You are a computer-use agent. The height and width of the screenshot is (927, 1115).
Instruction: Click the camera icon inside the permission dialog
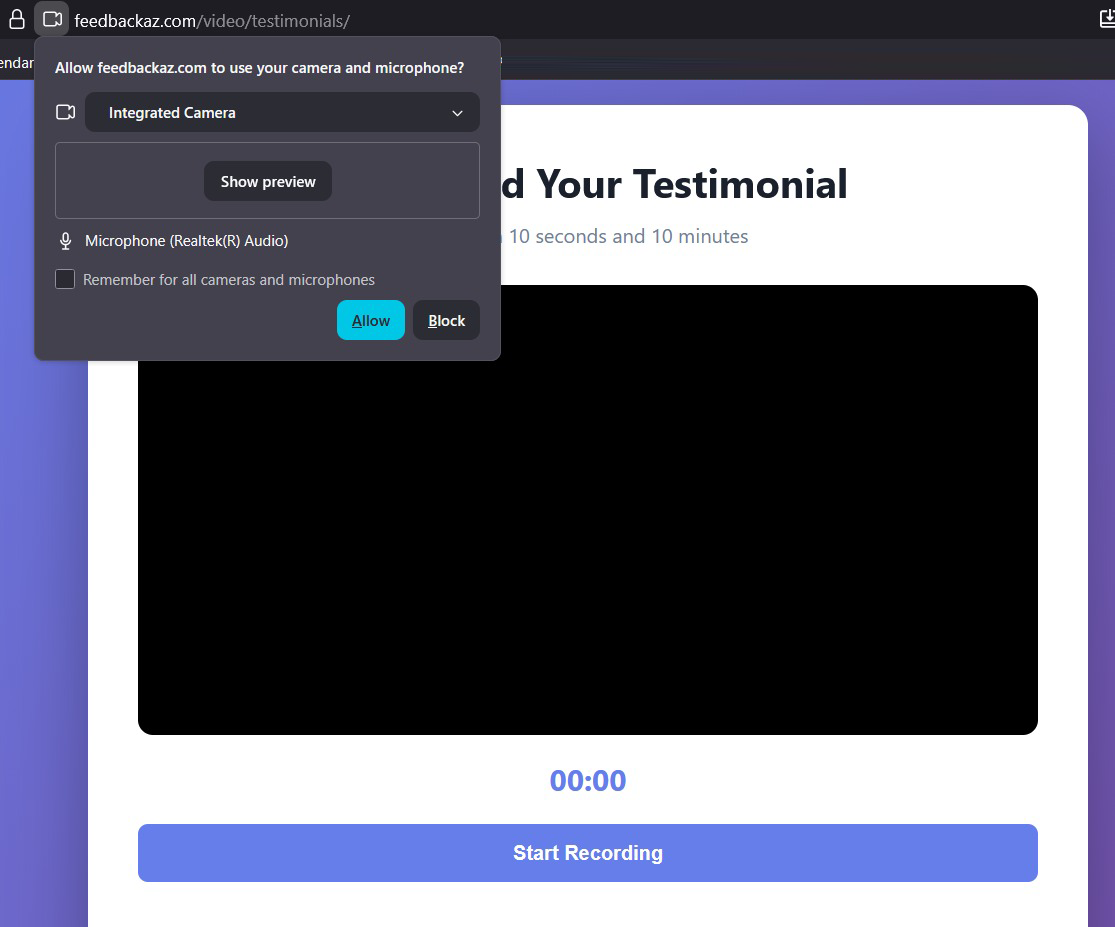(x=65, y=112)
